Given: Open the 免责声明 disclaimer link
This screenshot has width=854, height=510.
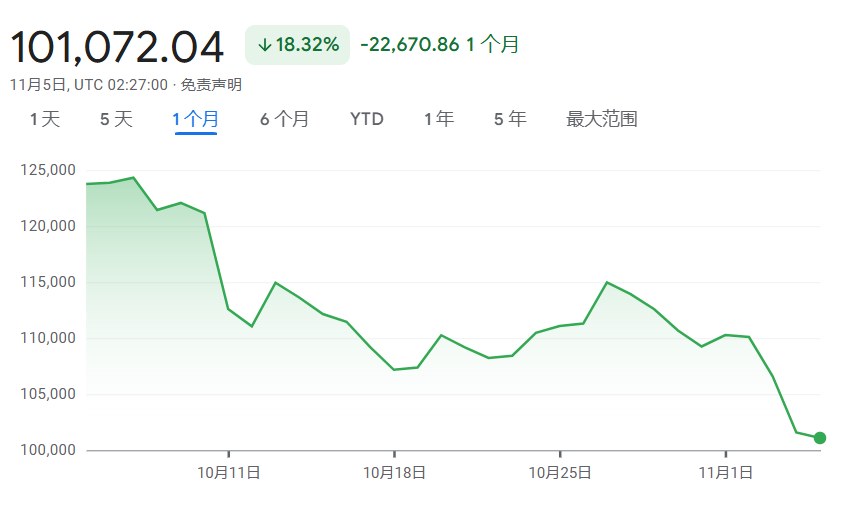Looking at the screenshot, I should [x=211, y=86].
